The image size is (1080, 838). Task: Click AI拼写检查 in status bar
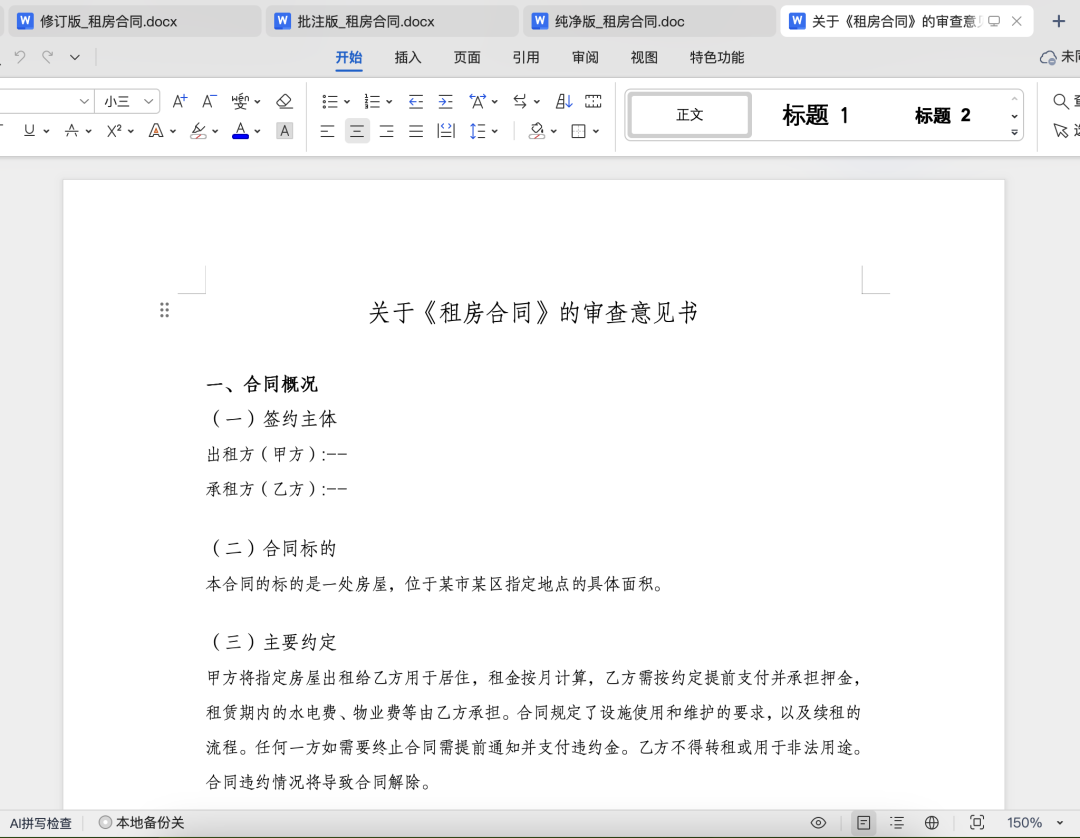[41, 823]
